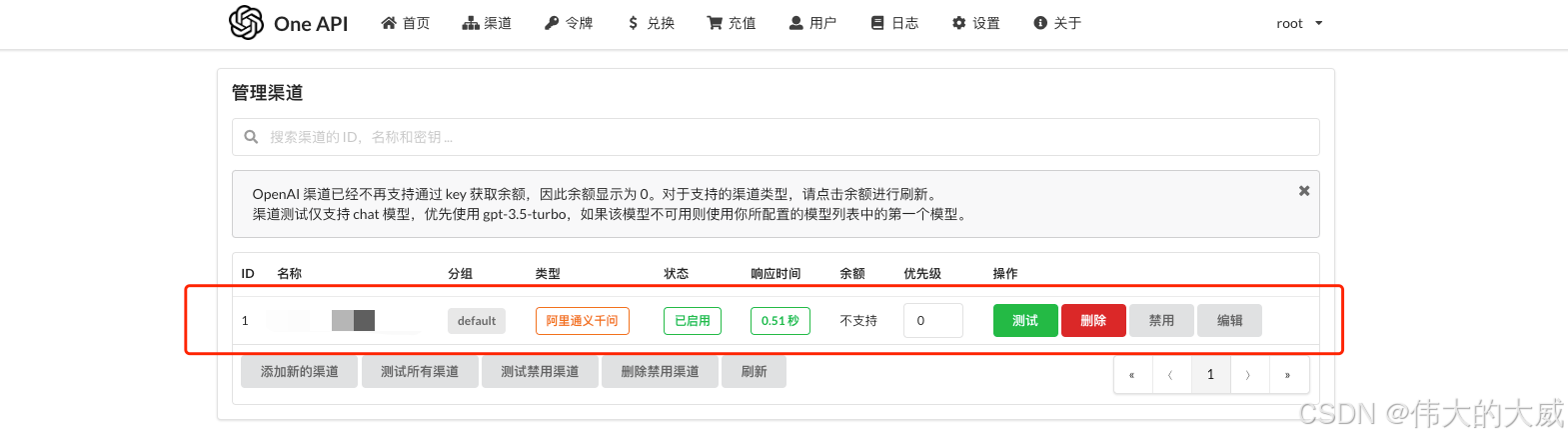This screenshot has height=441, width=1568.
Task: Click the One API logo icon
Action: click(x=246, y=22)
